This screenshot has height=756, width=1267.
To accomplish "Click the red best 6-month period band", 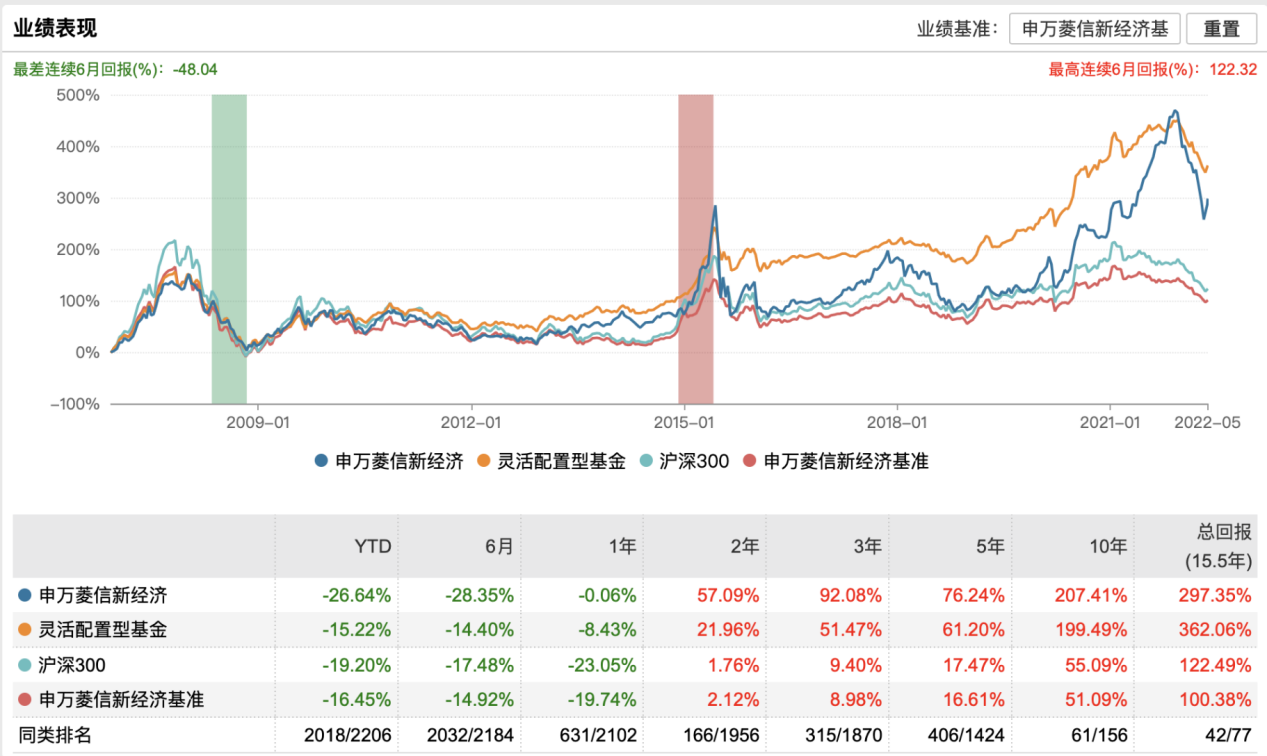I will click(x=696, y=248).
